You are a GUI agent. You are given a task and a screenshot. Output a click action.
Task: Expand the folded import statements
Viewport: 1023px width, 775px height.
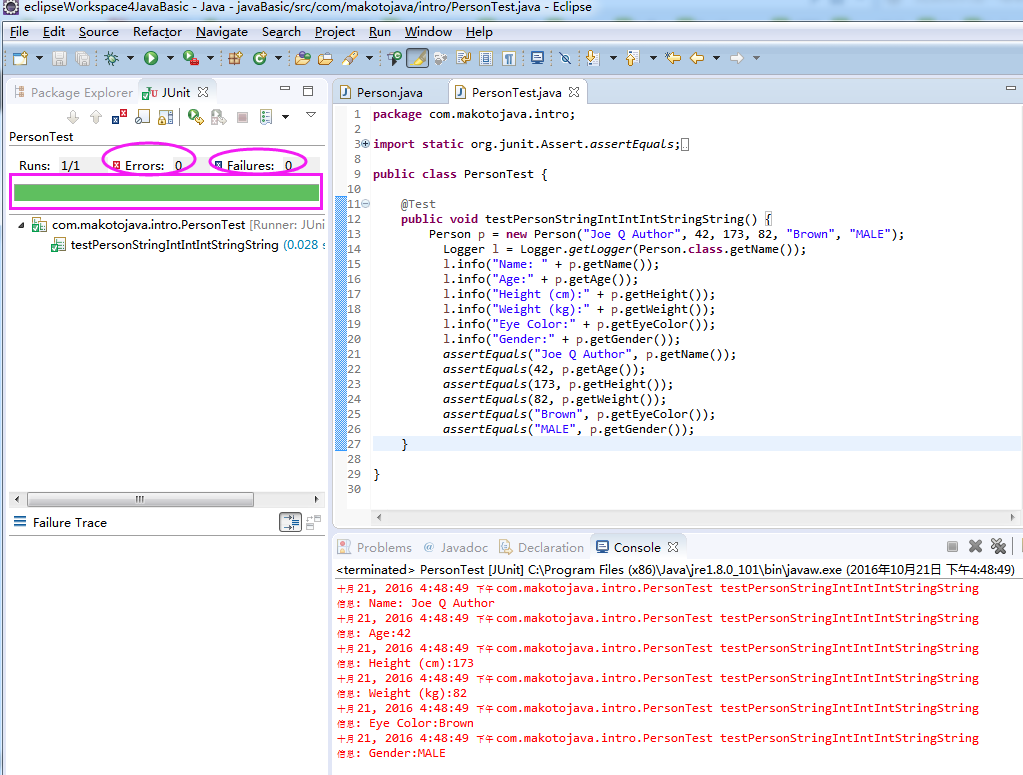[x=365, y=144]
